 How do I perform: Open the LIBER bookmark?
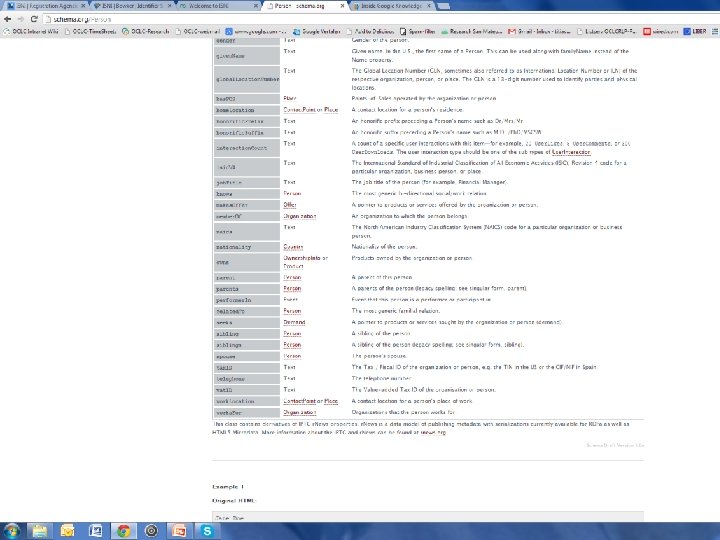(695, 32)
